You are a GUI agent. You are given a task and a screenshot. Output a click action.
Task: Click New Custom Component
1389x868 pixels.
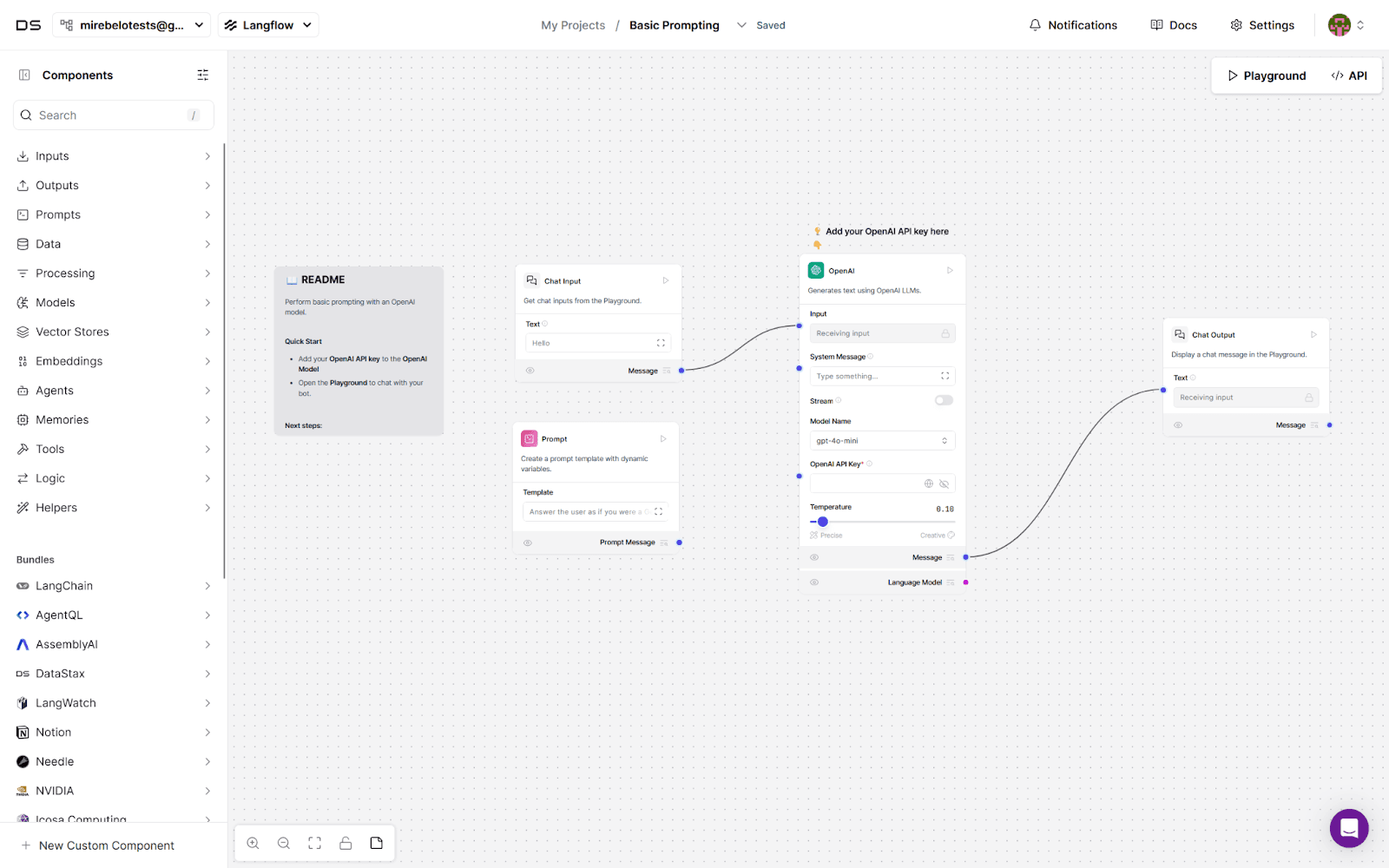point(98,845)
